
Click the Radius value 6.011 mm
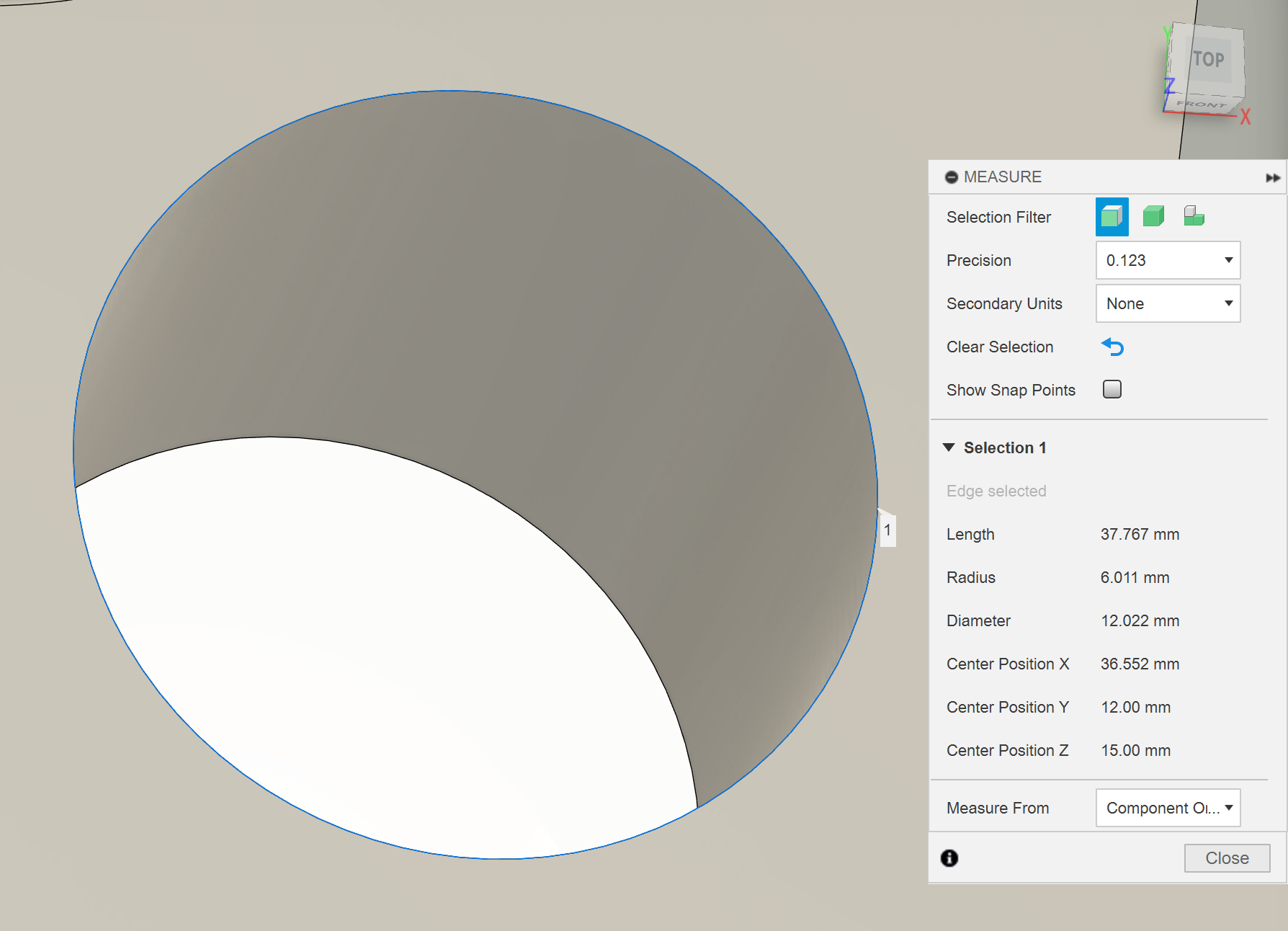(1135, 578)
